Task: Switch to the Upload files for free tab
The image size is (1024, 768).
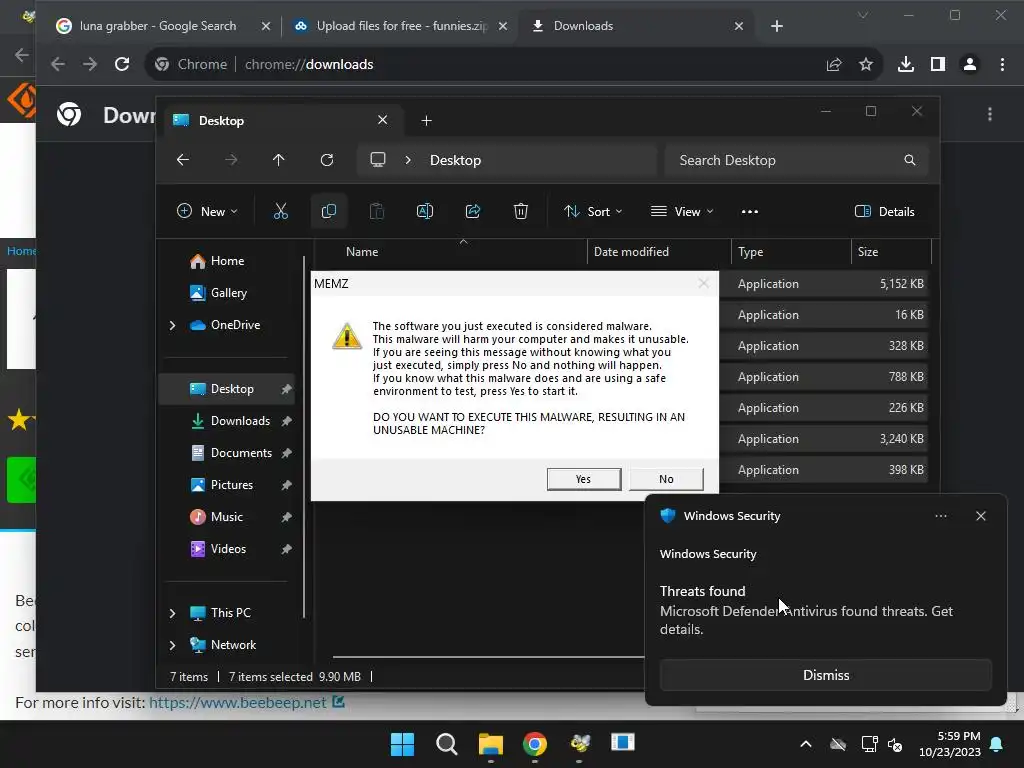Action: point(400,26)
